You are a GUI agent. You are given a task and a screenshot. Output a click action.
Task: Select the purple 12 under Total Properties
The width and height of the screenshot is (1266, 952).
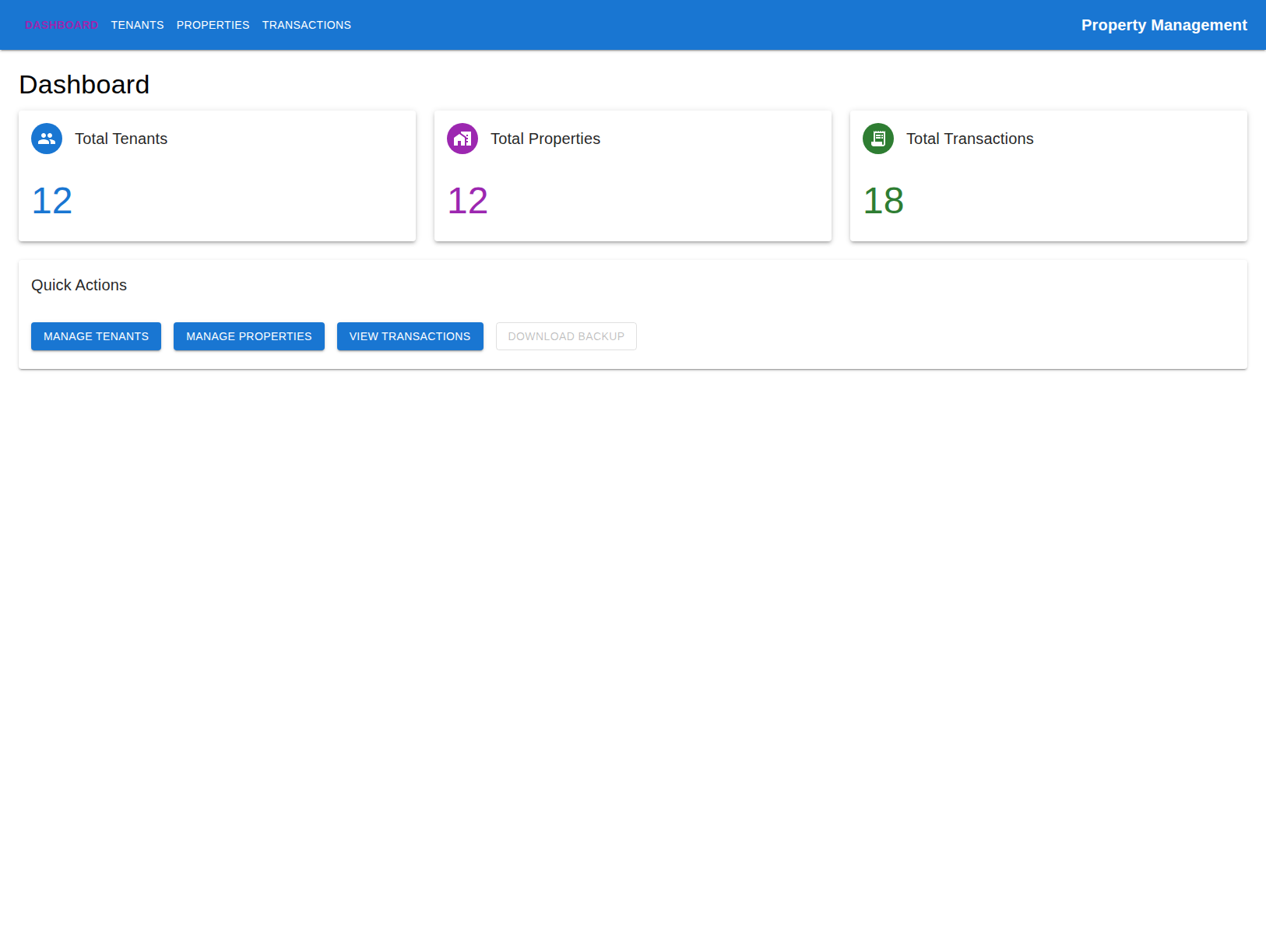[467, 201]
